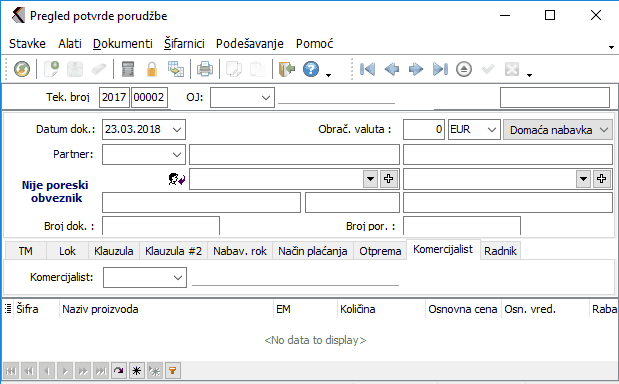Click the Količina column header
Image resolution: width=619 pixels, height=384 pixels.
[x=381, y=309]
